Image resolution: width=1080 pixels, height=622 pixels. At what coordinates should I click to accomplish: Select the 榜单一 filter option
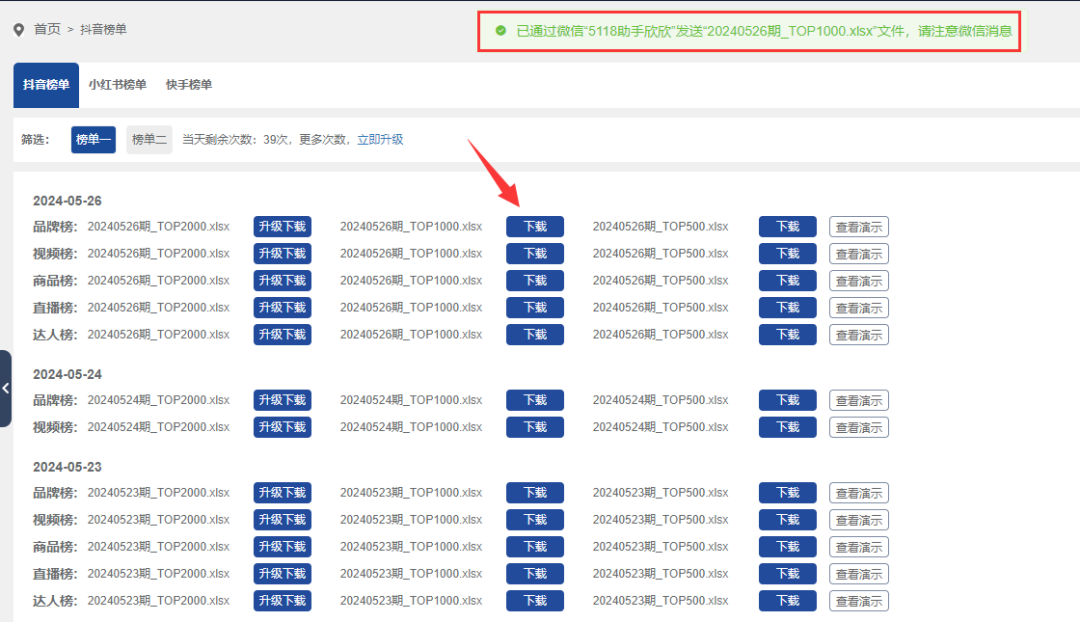click(93, 139)
